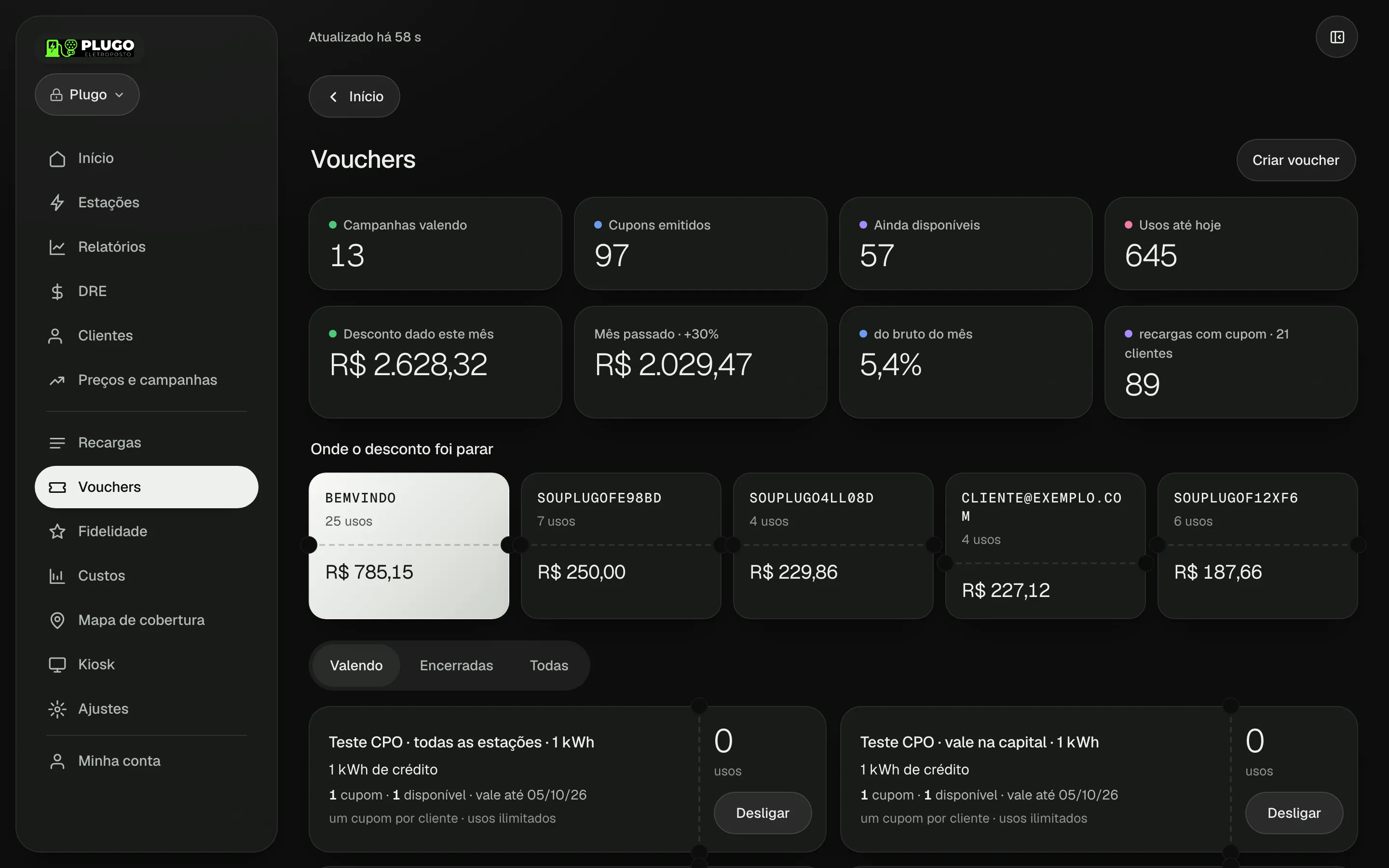Click the Plugo Eletroposto logo
This screenshot has width=1389, height=868.
(x=90, y=48)
